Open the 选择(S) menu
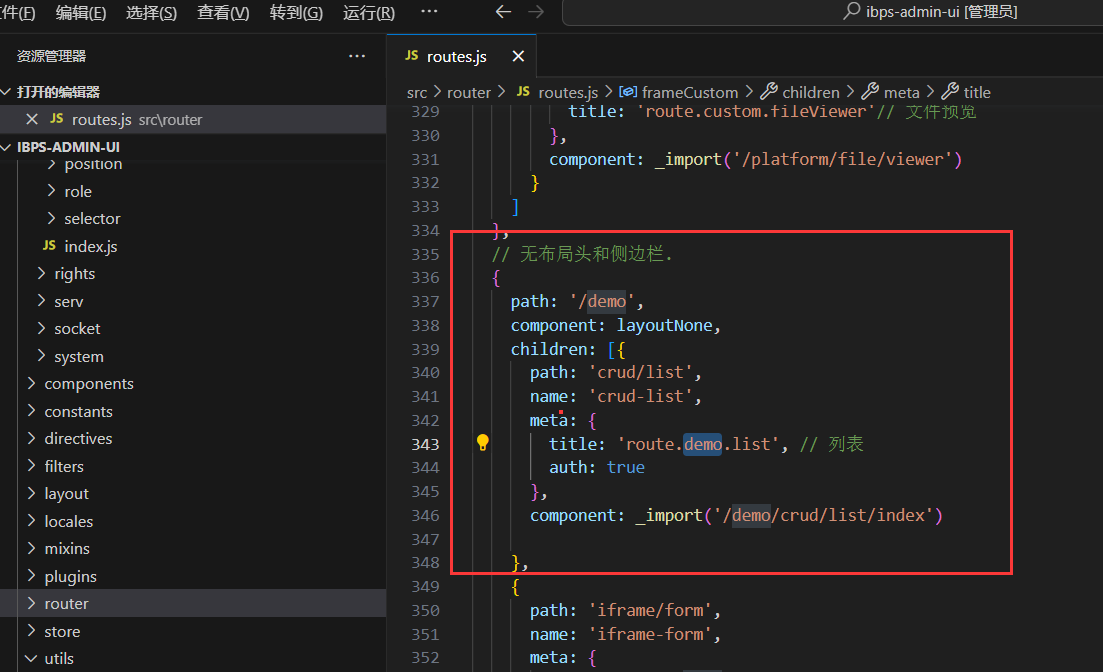Image resolution: width=1103 pixels, height=672 pixels. (151, 13)
